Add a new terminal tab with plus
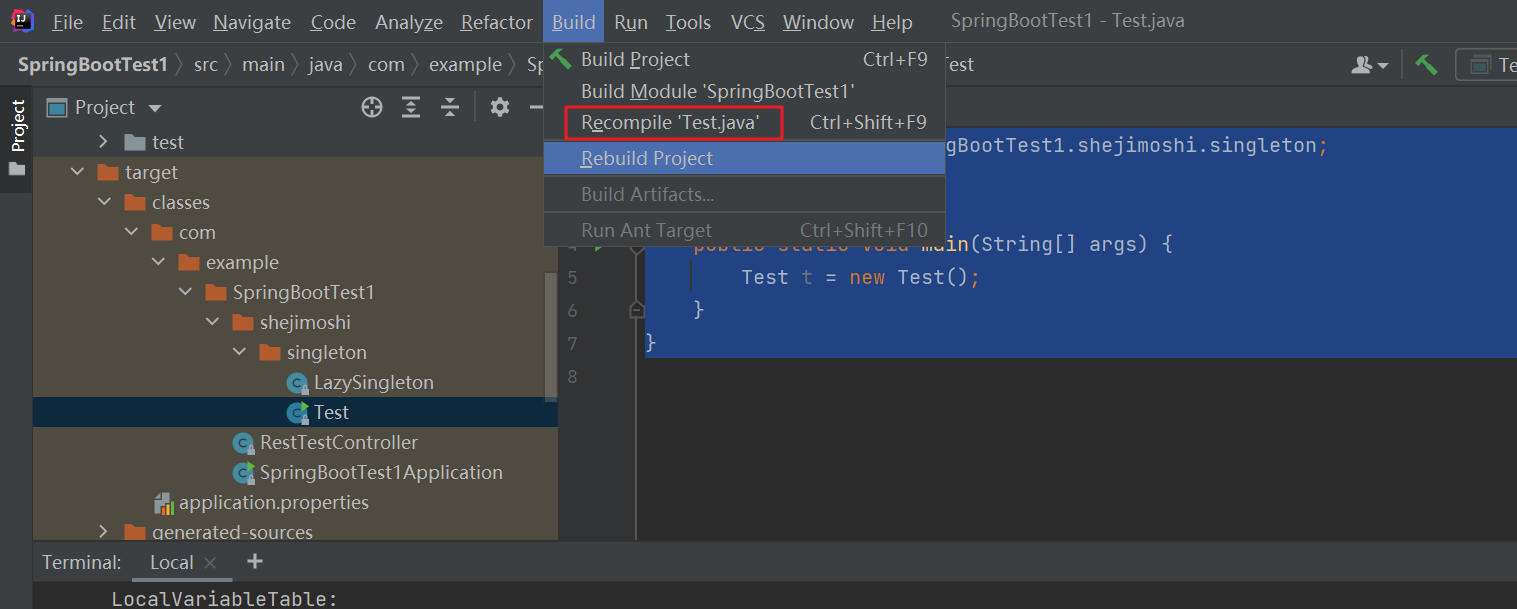Viewport: 1517px width, 609px height. (x=255, y=561)
